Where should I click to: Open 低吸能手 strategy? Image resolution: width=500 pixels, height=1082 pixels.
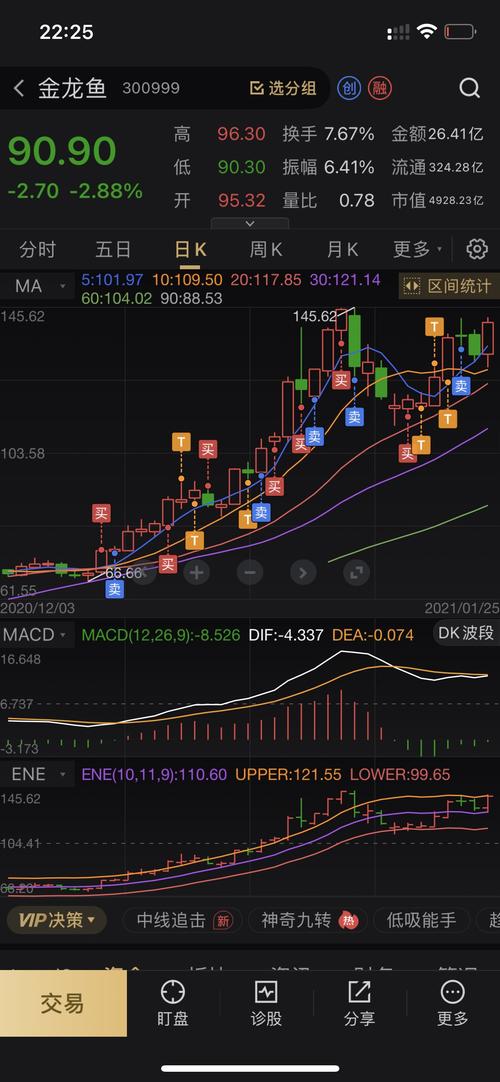tap(421, 920)
